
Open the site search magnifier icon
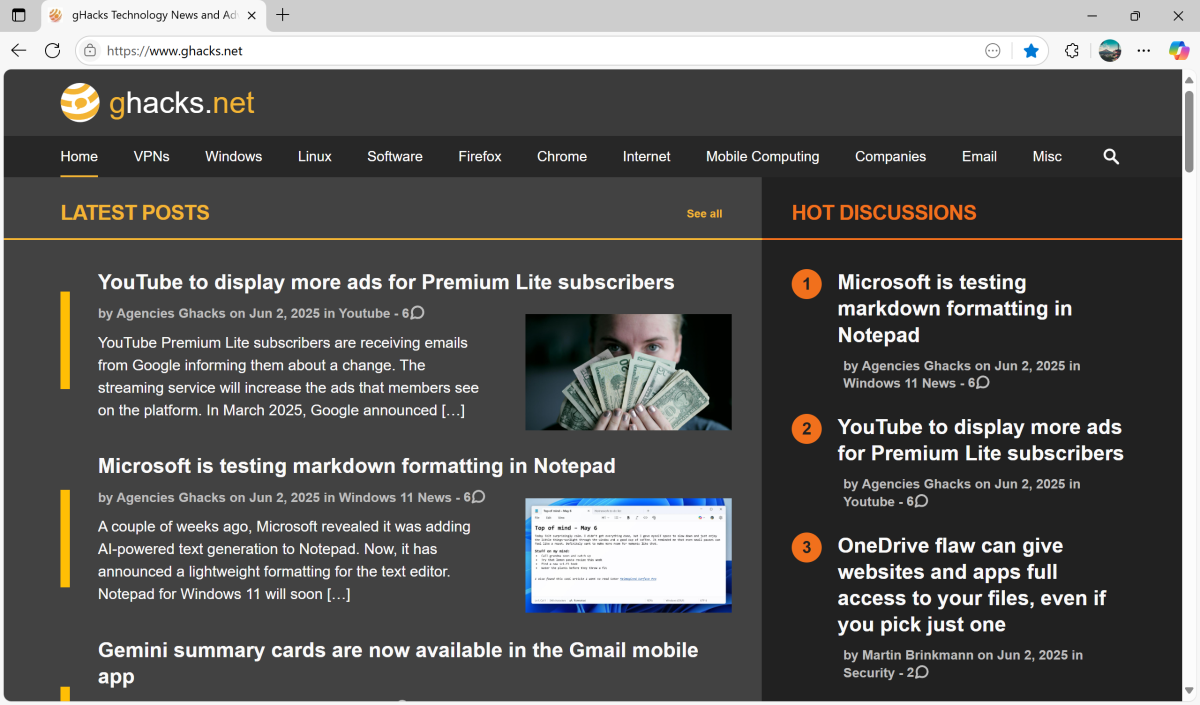tap(1111, 156)
